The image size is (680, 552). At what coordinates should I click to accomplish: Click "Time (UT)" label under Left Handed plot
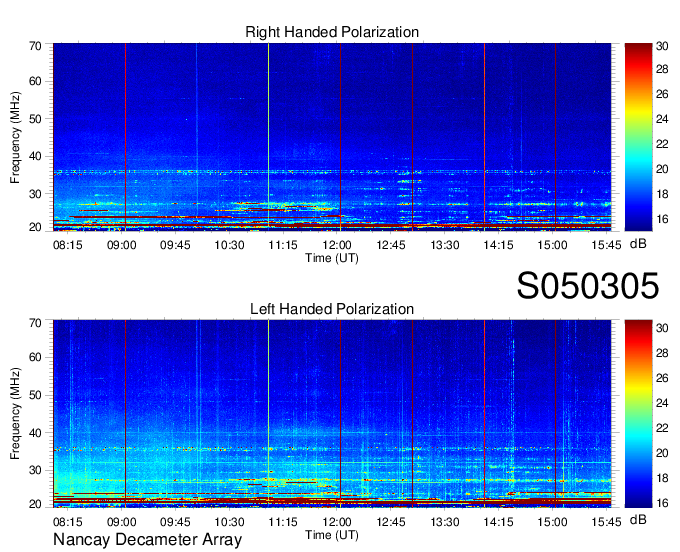[332, 535]
